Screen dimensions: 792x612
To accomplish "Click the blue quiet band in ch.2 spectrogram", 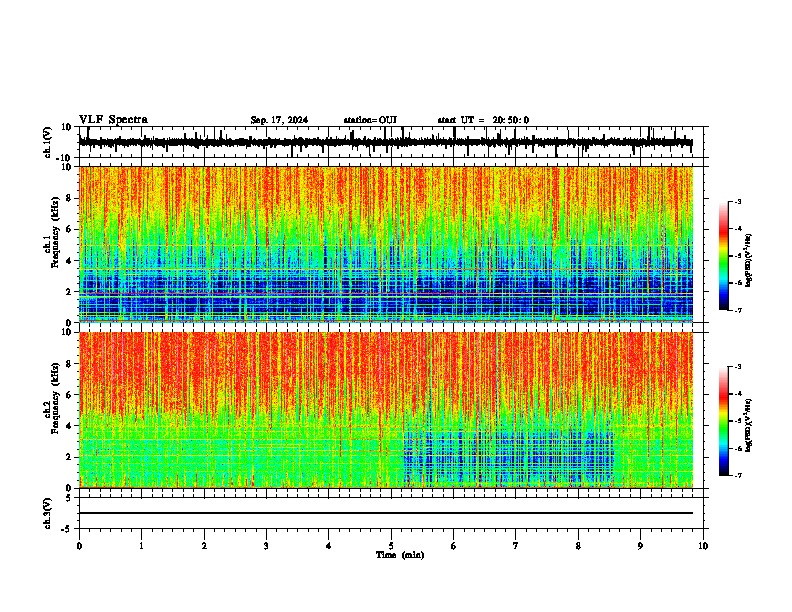I will [509, 457].
